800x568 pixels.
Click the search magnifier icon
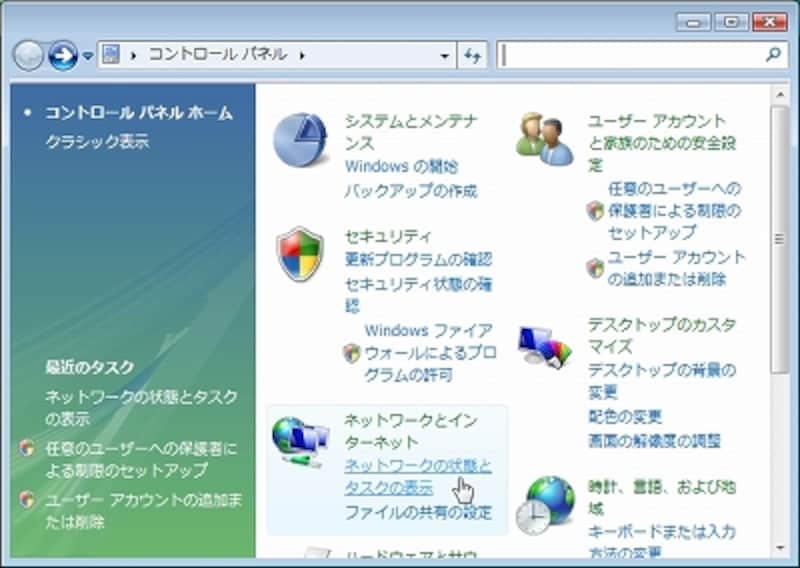(x=773, y=54)
